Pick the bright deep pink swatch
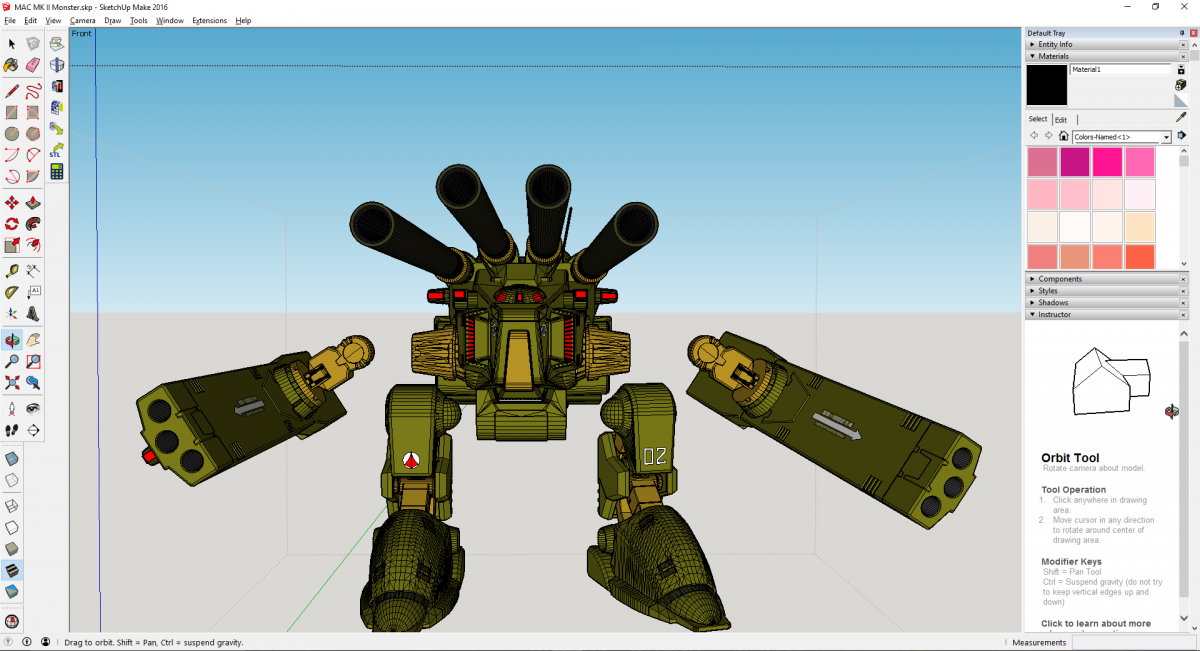 1108,162
